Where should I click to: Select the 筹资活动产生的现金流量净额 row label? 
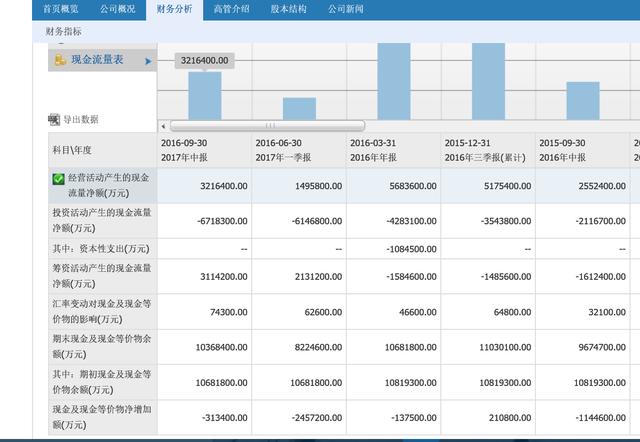(x=102, y=276)
